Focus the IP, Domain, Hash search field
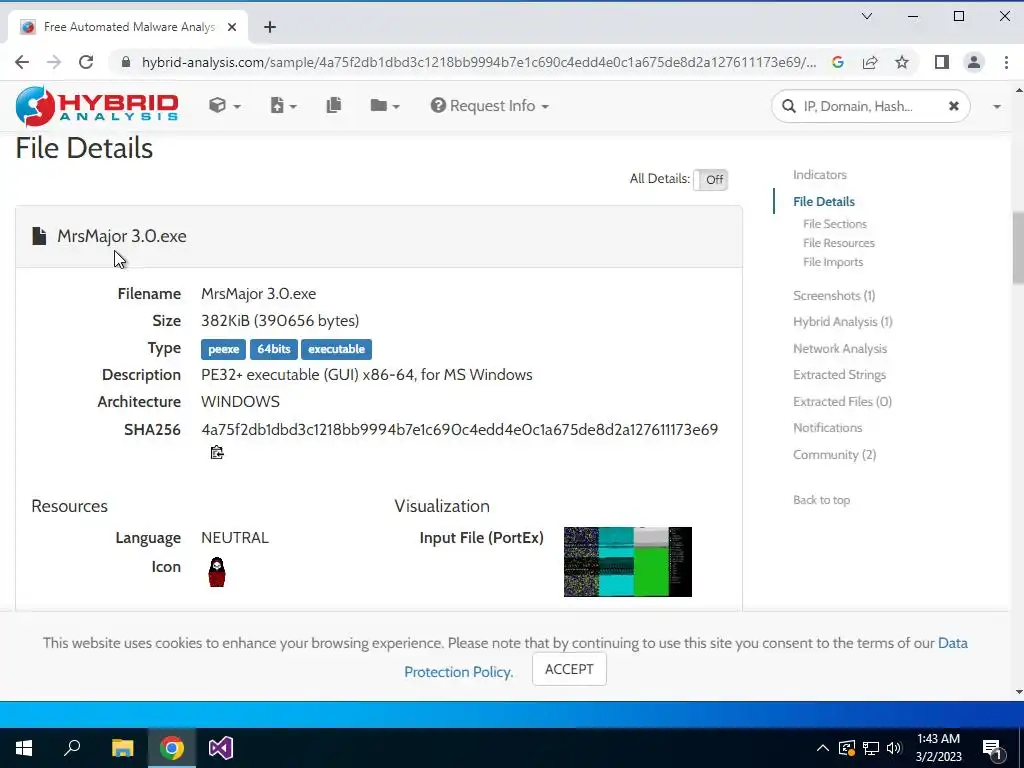This screenshot has height=768, width=1024. (871, 106)
